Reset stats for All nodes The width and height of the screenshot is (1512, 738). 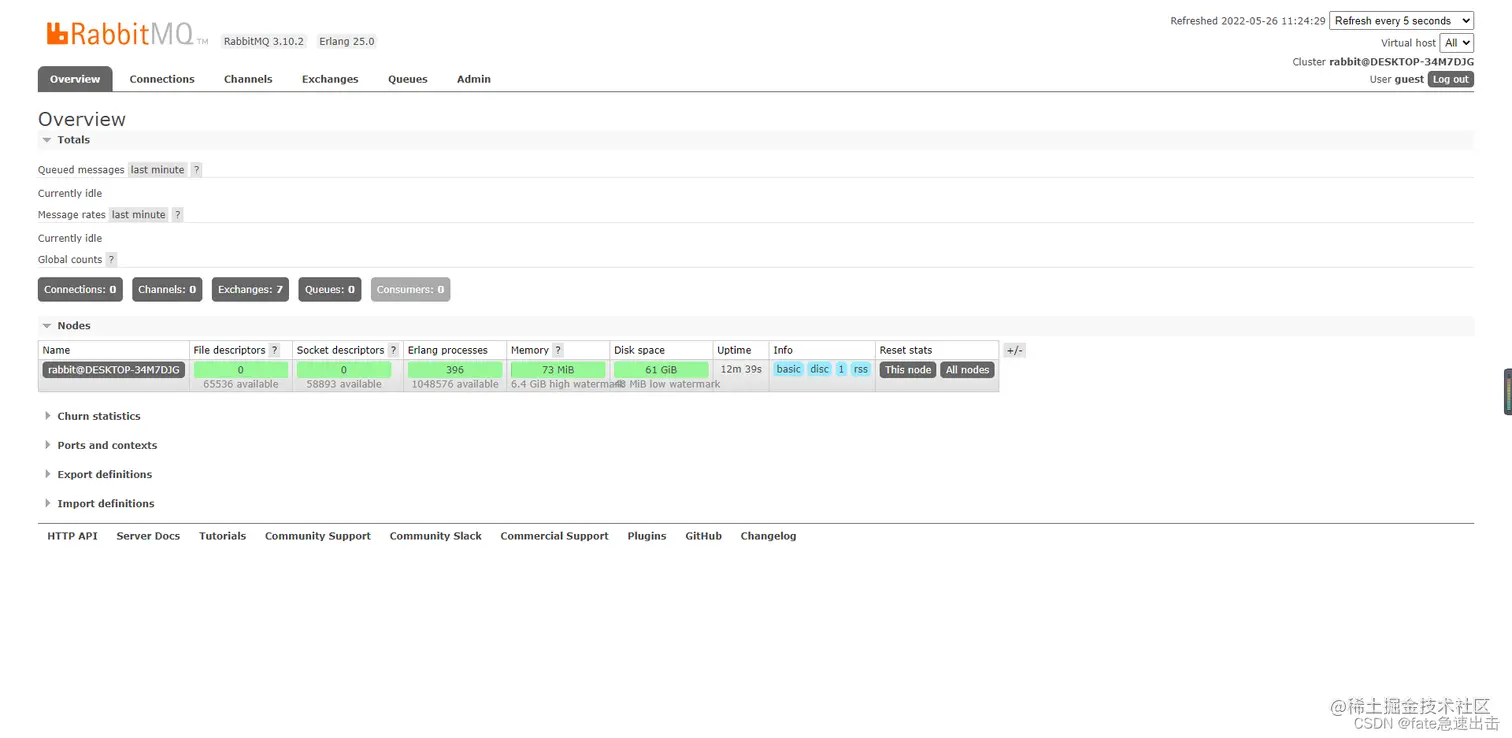[x=968, y=370]
